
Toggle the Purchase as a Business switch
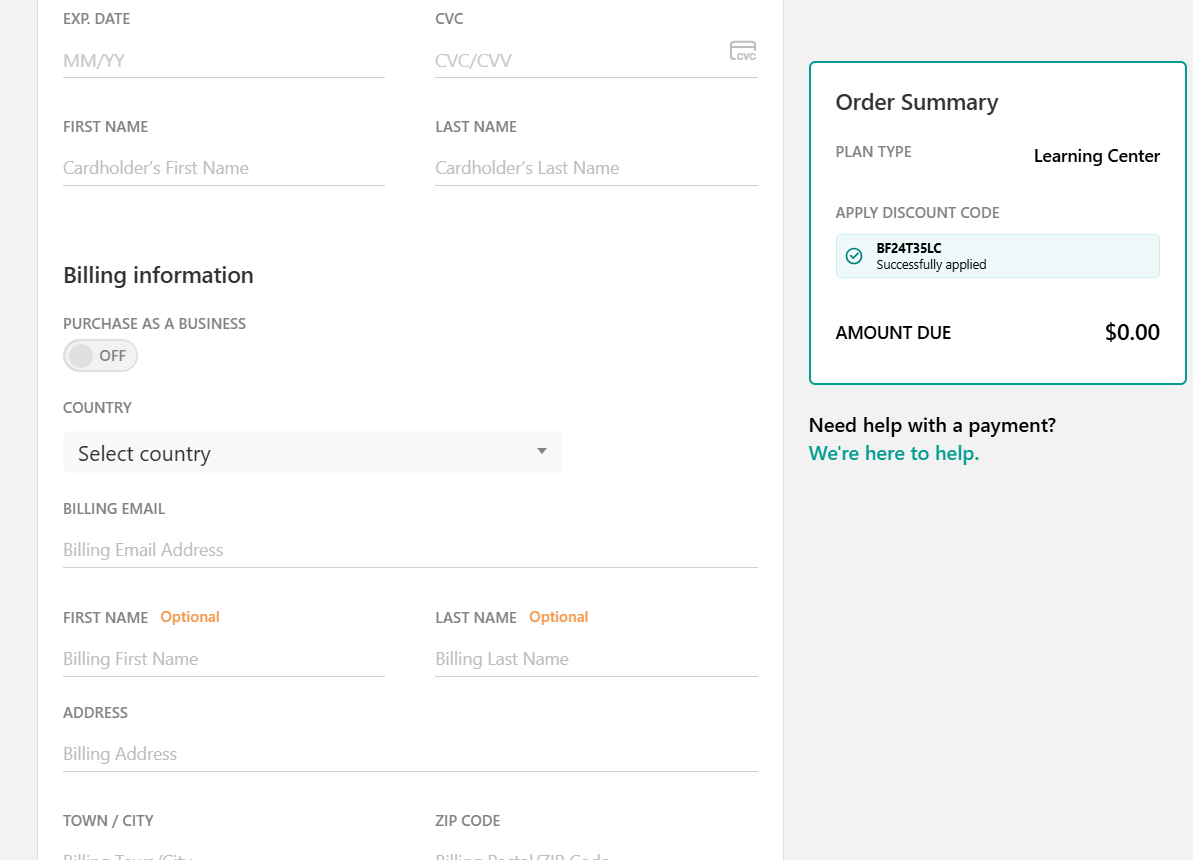(100, 356)
